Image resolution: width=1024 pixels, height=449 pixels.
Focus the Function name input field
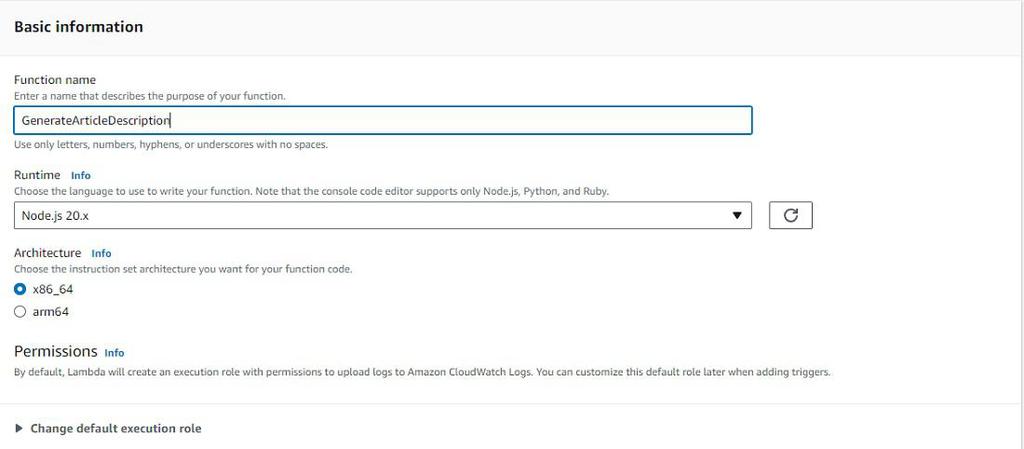pos(382,120)
